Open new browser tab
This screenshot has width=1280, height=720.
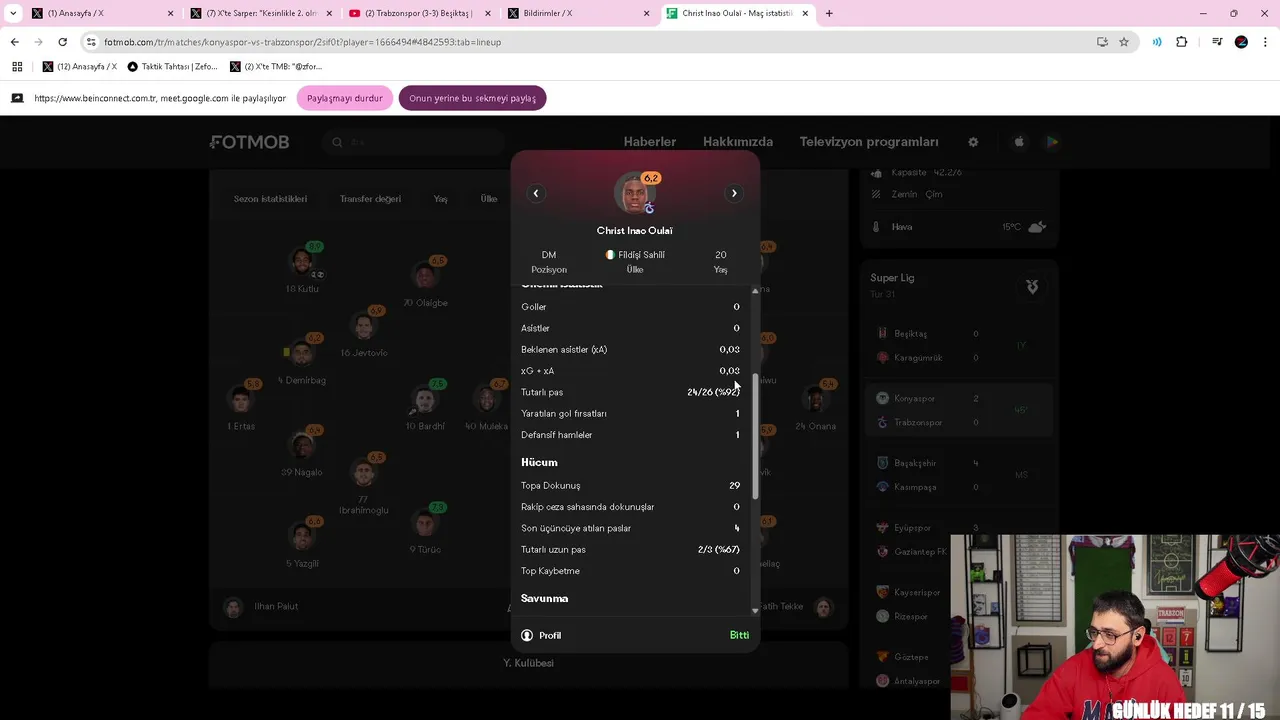pos(829,13)
